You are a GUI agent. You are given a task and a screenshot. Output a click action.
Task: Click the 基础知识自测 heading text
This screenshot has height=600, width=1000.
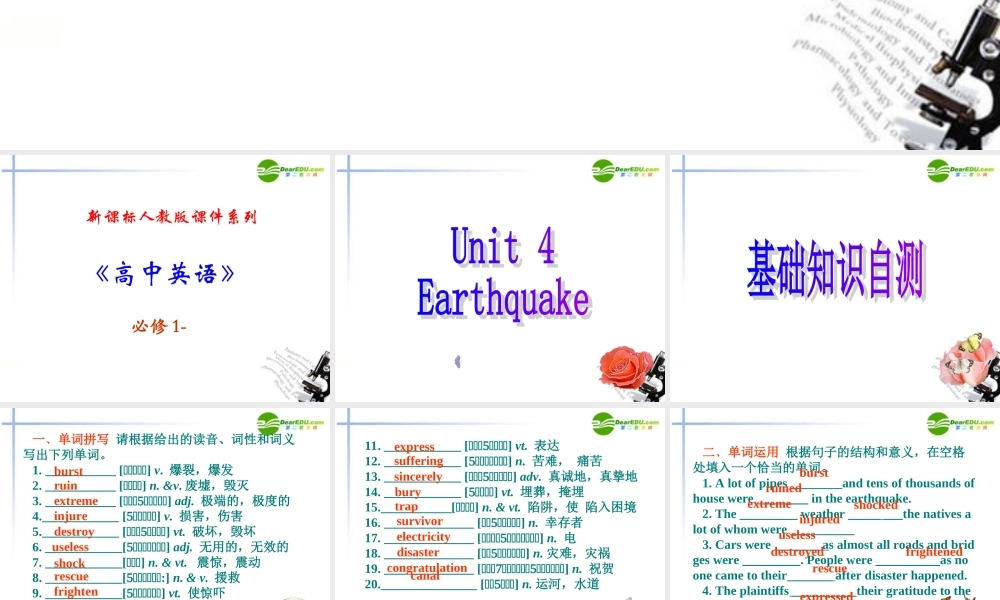point(835,269)
